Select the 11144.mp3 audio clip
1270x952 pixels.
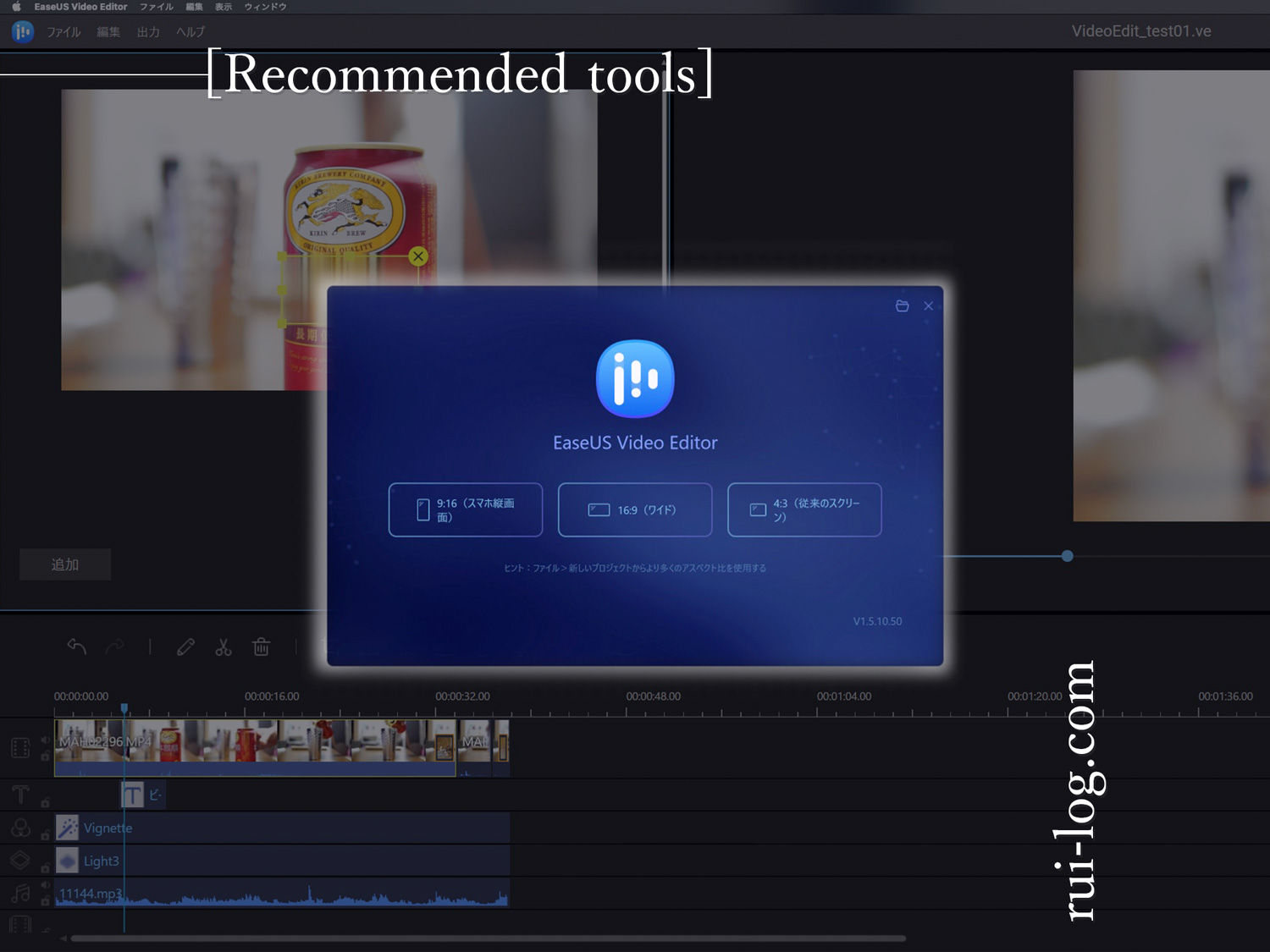[x=282, y=894]
